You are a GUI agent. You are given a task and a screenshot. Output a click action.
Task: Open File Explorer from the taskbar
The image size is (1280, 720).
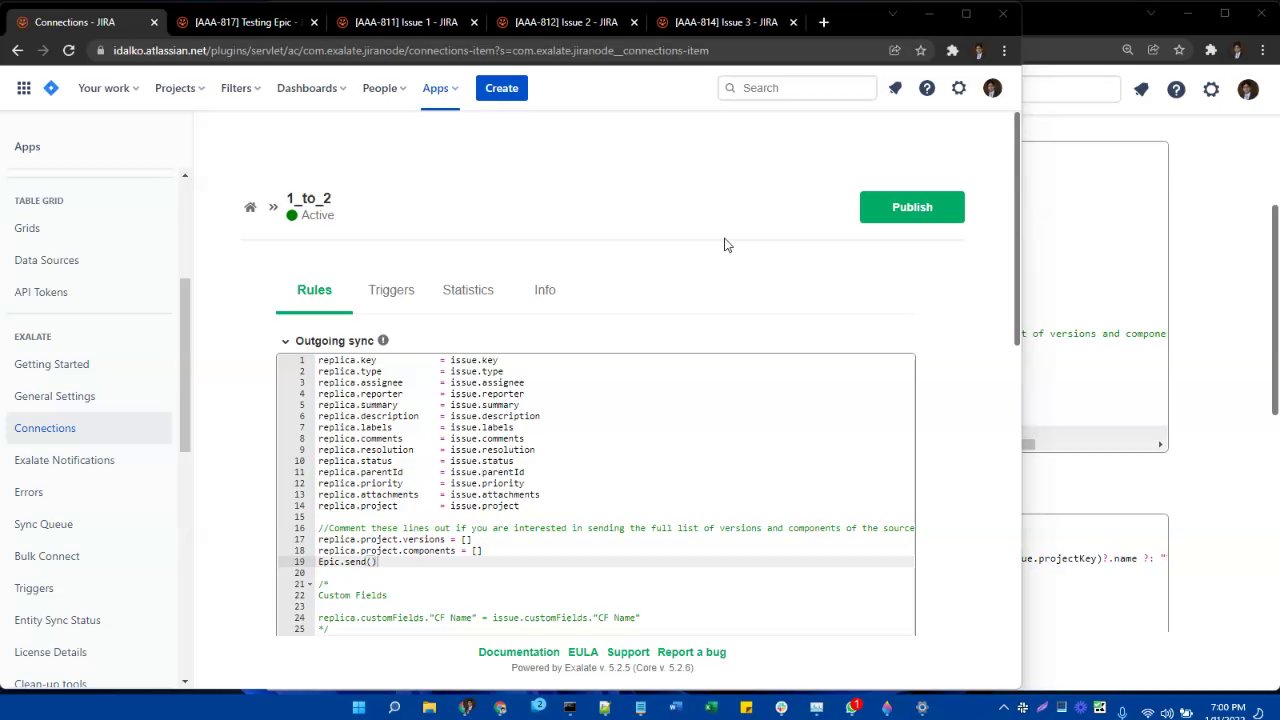click(429, 708)
